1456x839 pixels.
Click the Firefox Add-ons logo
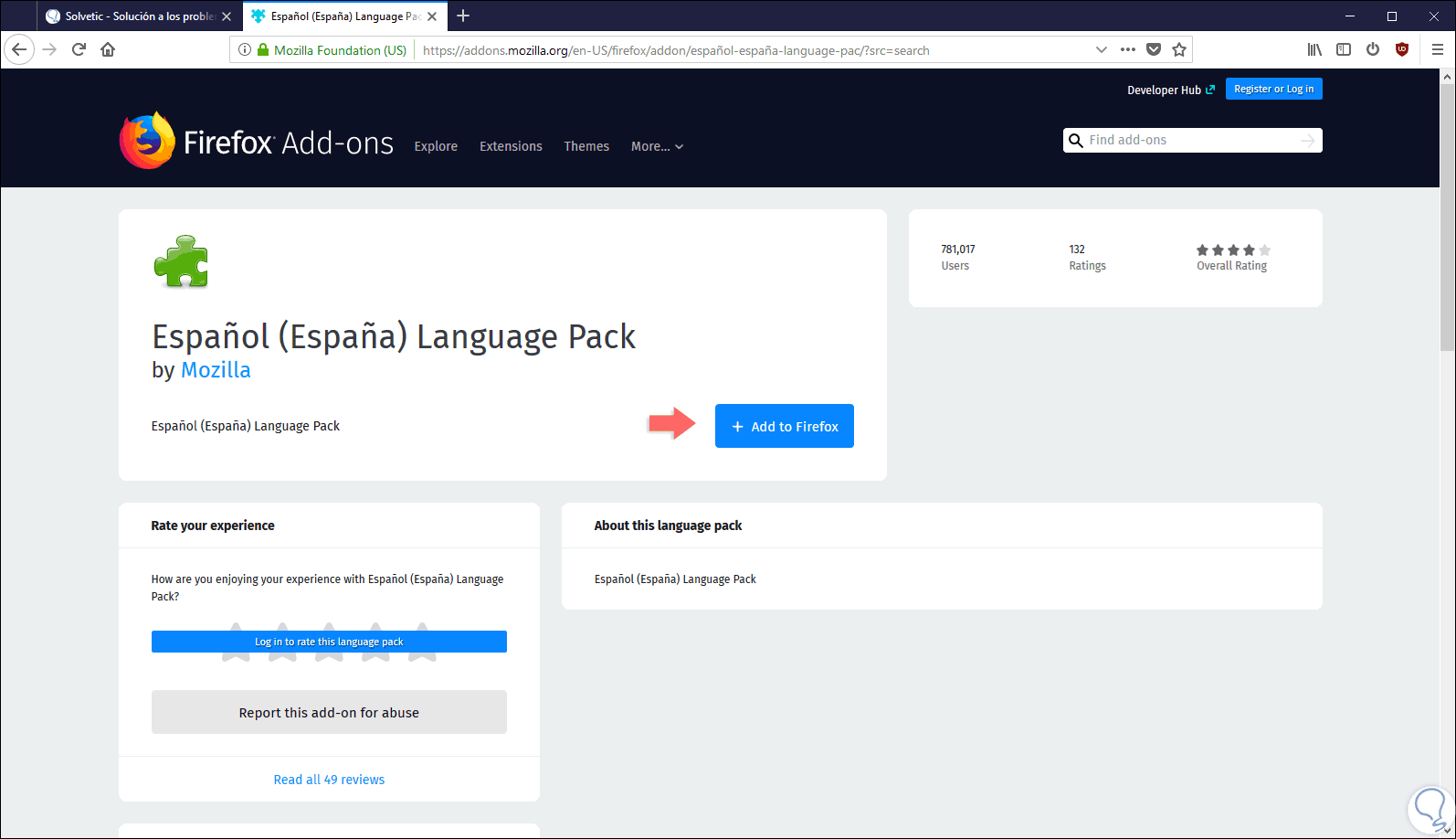(x=257, y=142)
